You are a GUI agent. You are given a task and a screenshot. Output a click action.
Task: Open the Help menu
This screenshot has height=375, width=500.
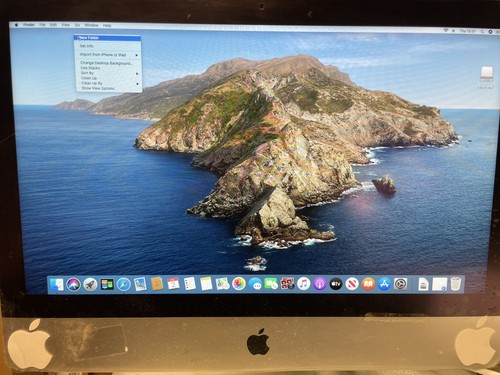click(x=107, y=25)
